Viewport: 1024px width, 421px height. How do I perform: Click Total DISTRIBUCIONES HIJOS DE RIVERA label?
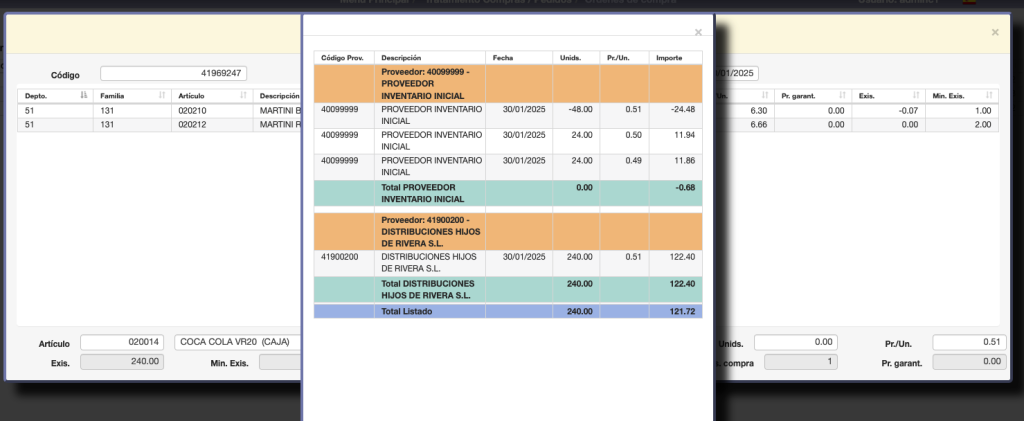click(x=430, y=290)
